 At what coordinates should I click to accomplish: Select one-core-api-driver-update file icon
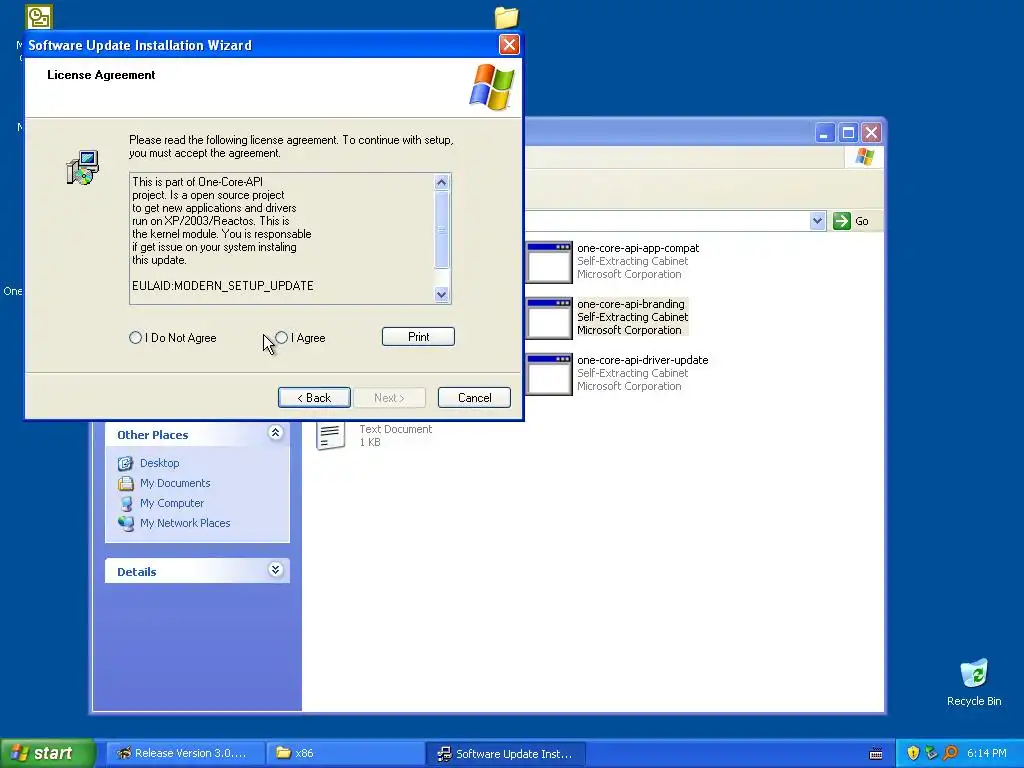coord(549,374)
